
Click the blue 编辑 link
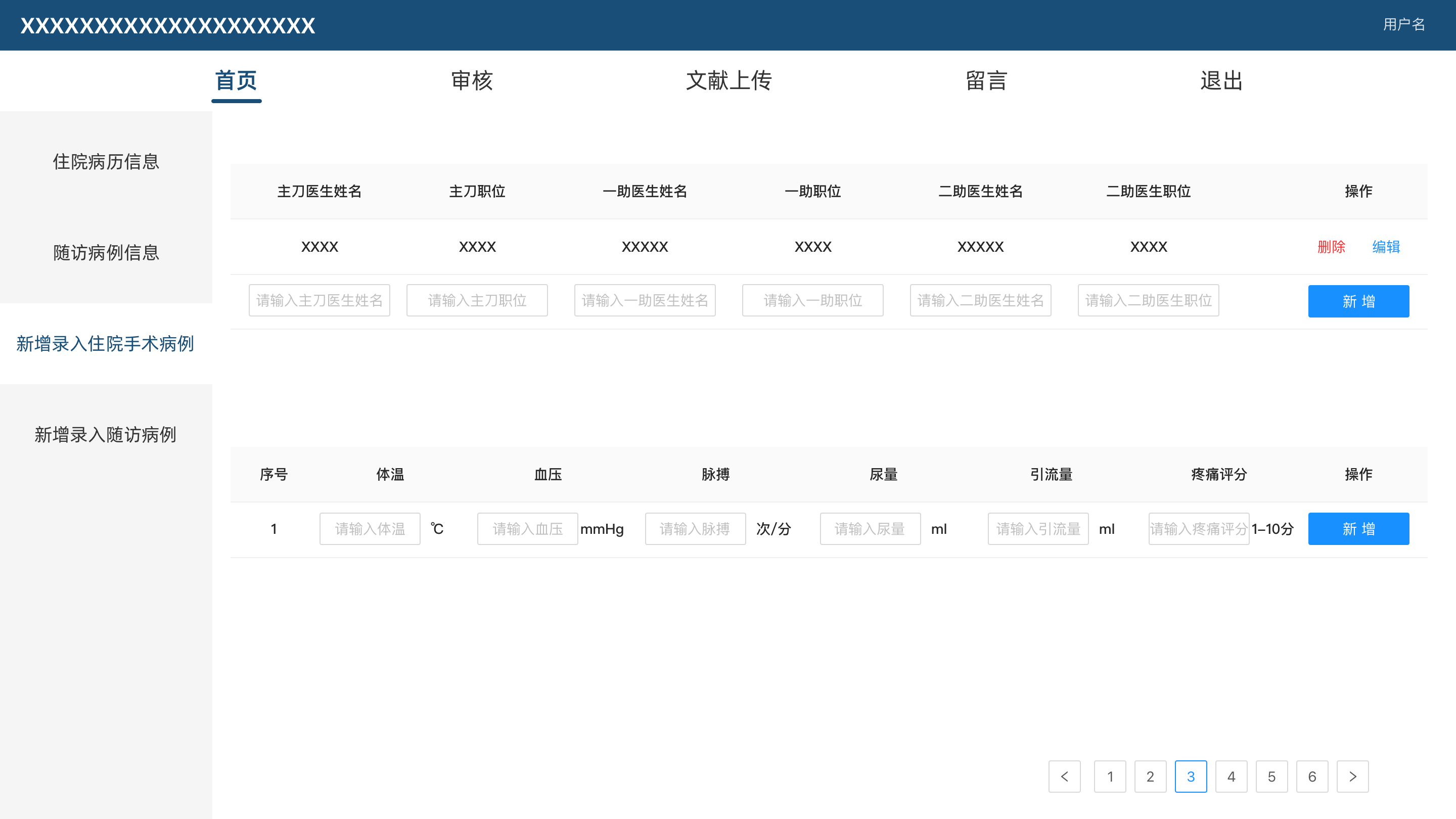coord(1386,247)
